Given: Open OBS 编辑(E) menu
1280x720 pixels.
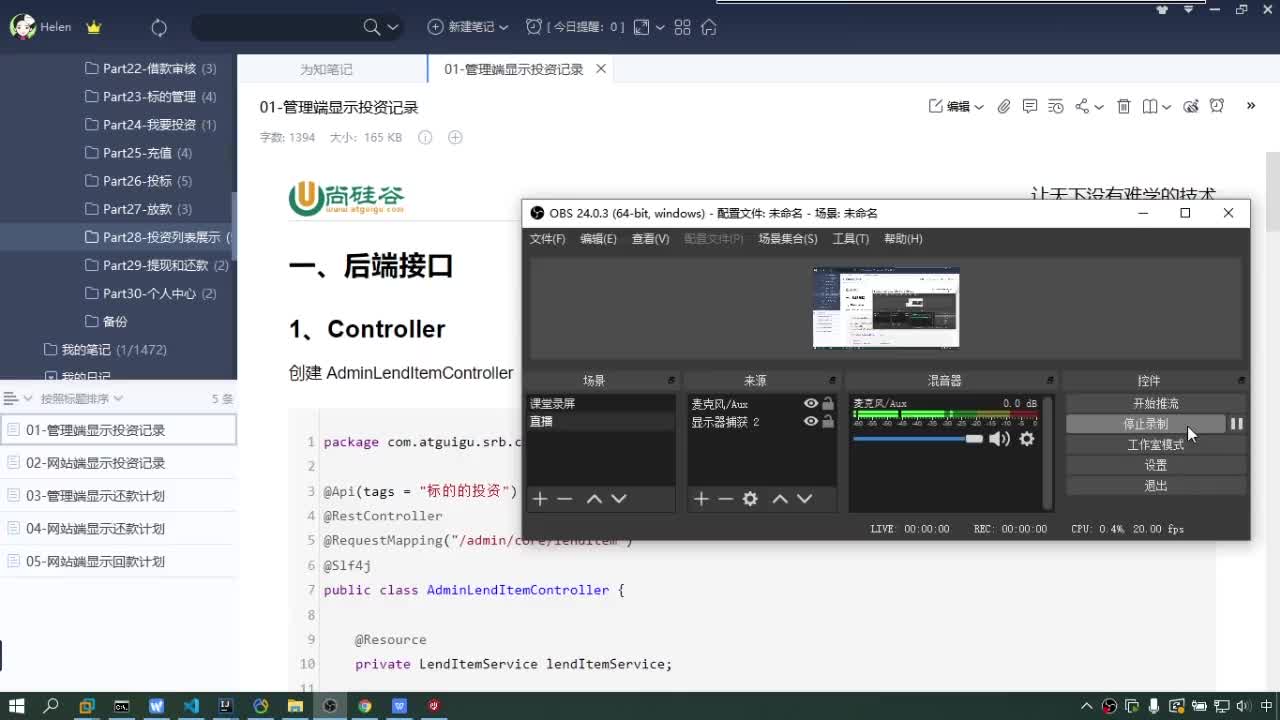Looking at the screenshot, I should pos(598,239).
